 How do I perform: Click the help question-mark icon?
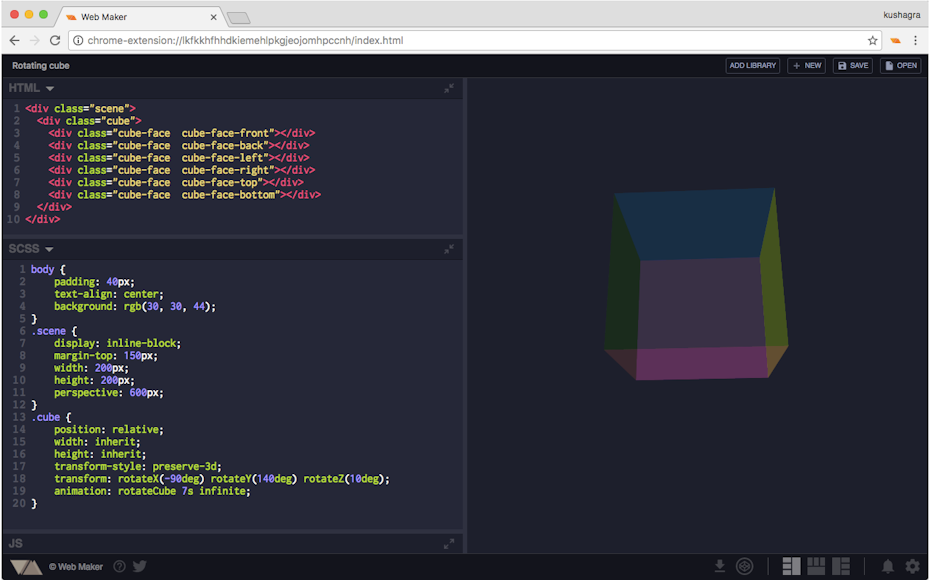(x=119, y=566)
